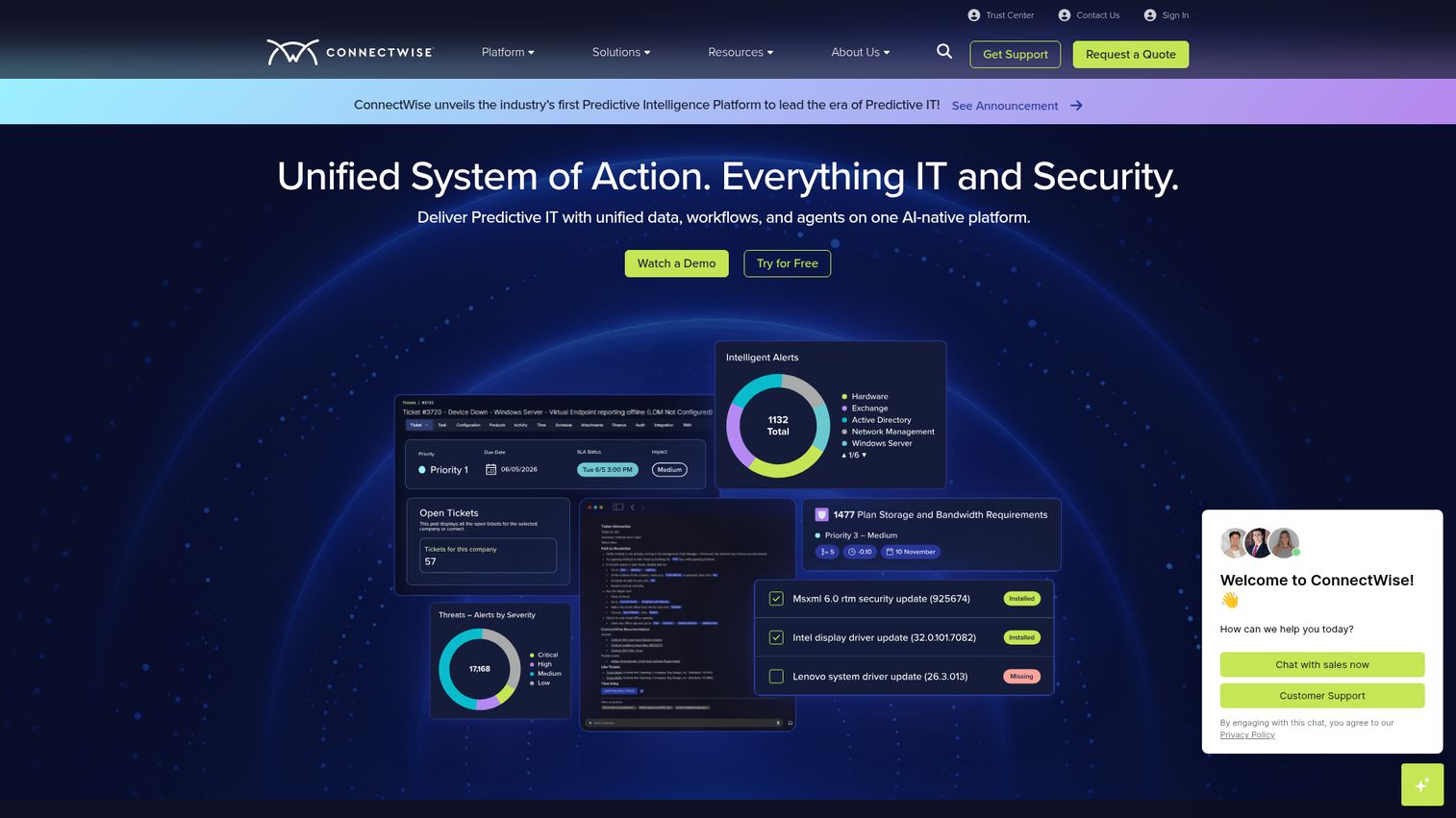Viewport: 1456px width, 818px height.
Task: Click the Request a Quote button
Action: [x=1131, y=55]
